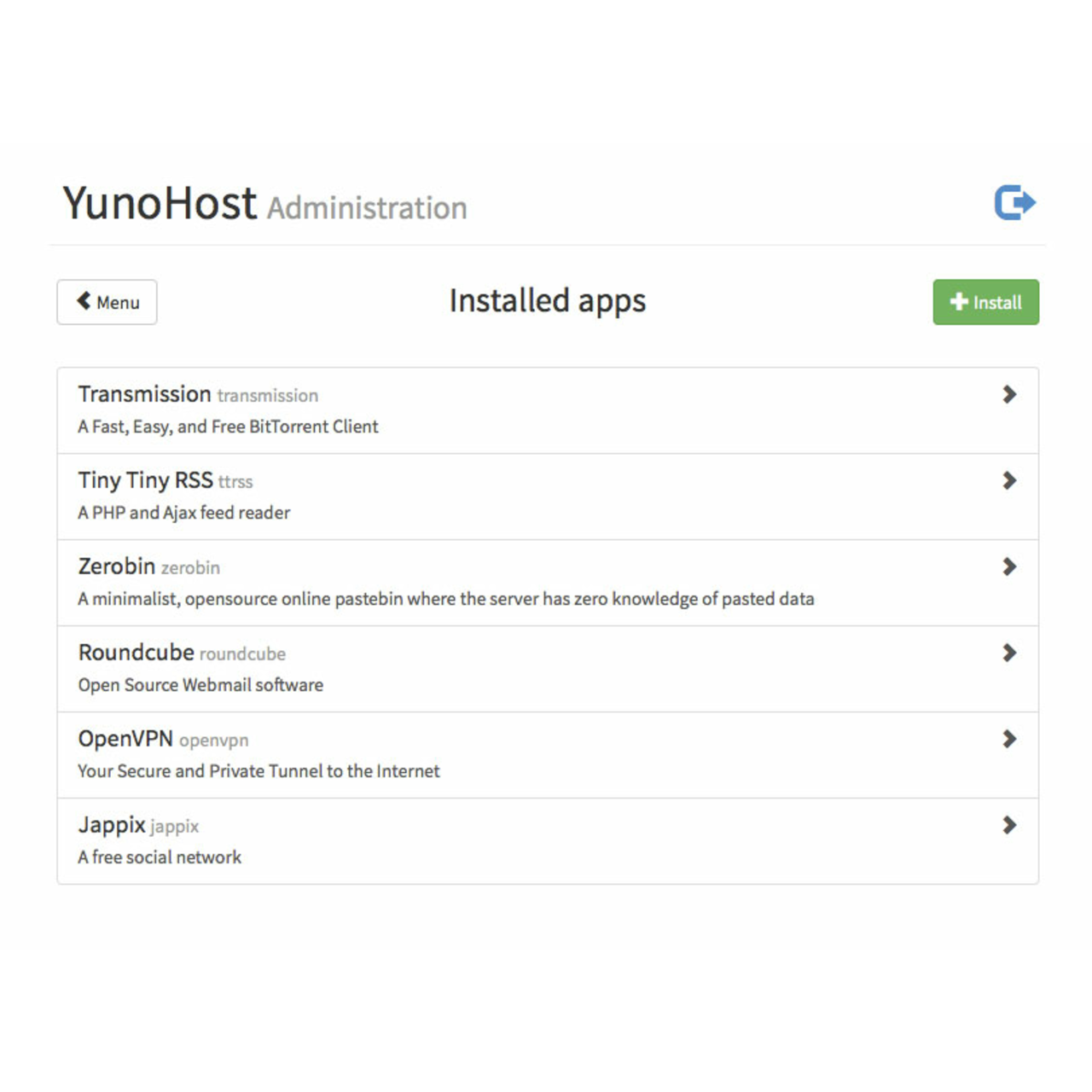Image resolution: width=1092 pixels, height=1092 pixels.
Task: Expand the Zerobin entry with its chevron
Action: tap(1009, 566)
